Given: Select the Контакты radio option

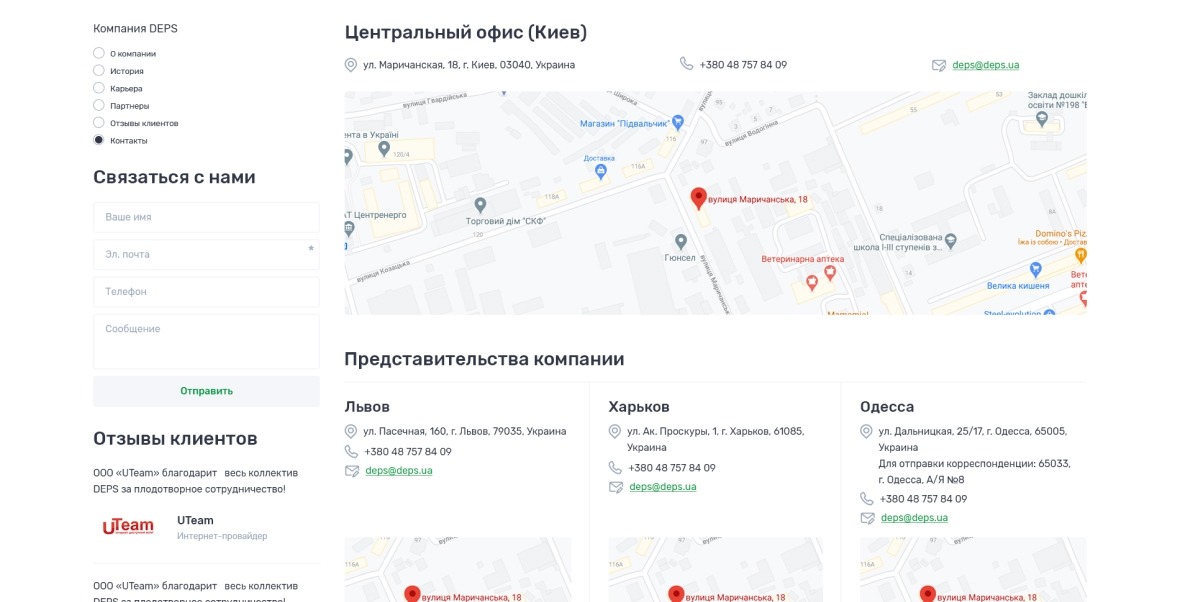Looking at the screenshot, I should (99, 140).
